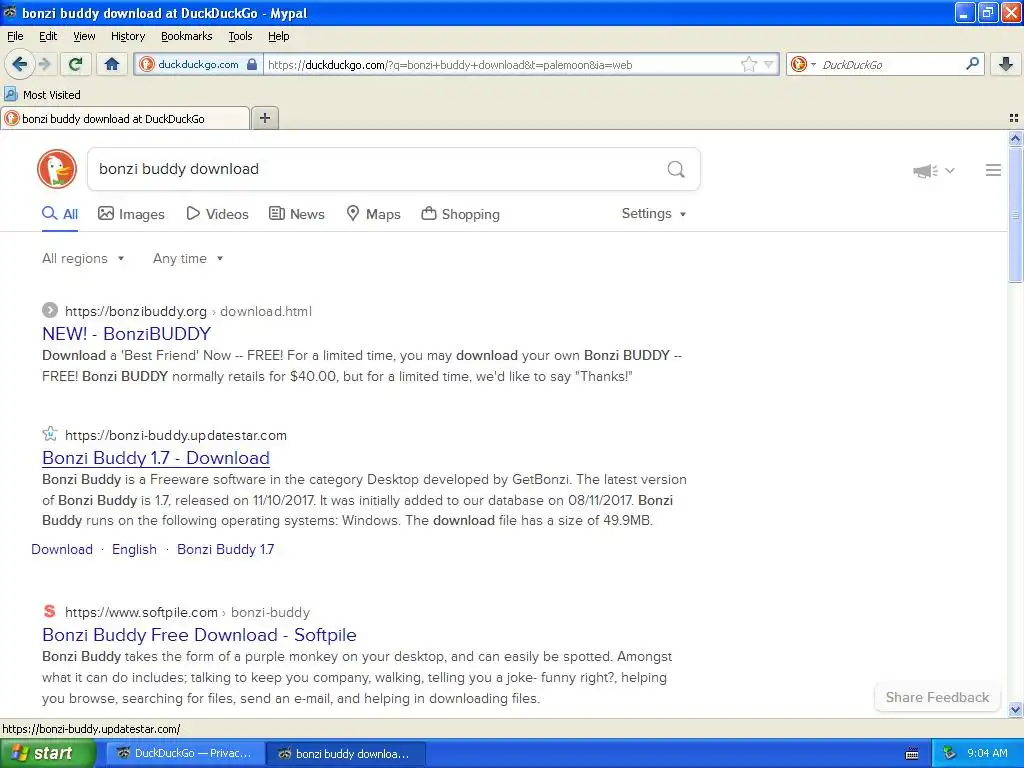The height and width of the screenshot is (768, 1024).
Task: Open the View menu
Action: (x=84, y=36)
